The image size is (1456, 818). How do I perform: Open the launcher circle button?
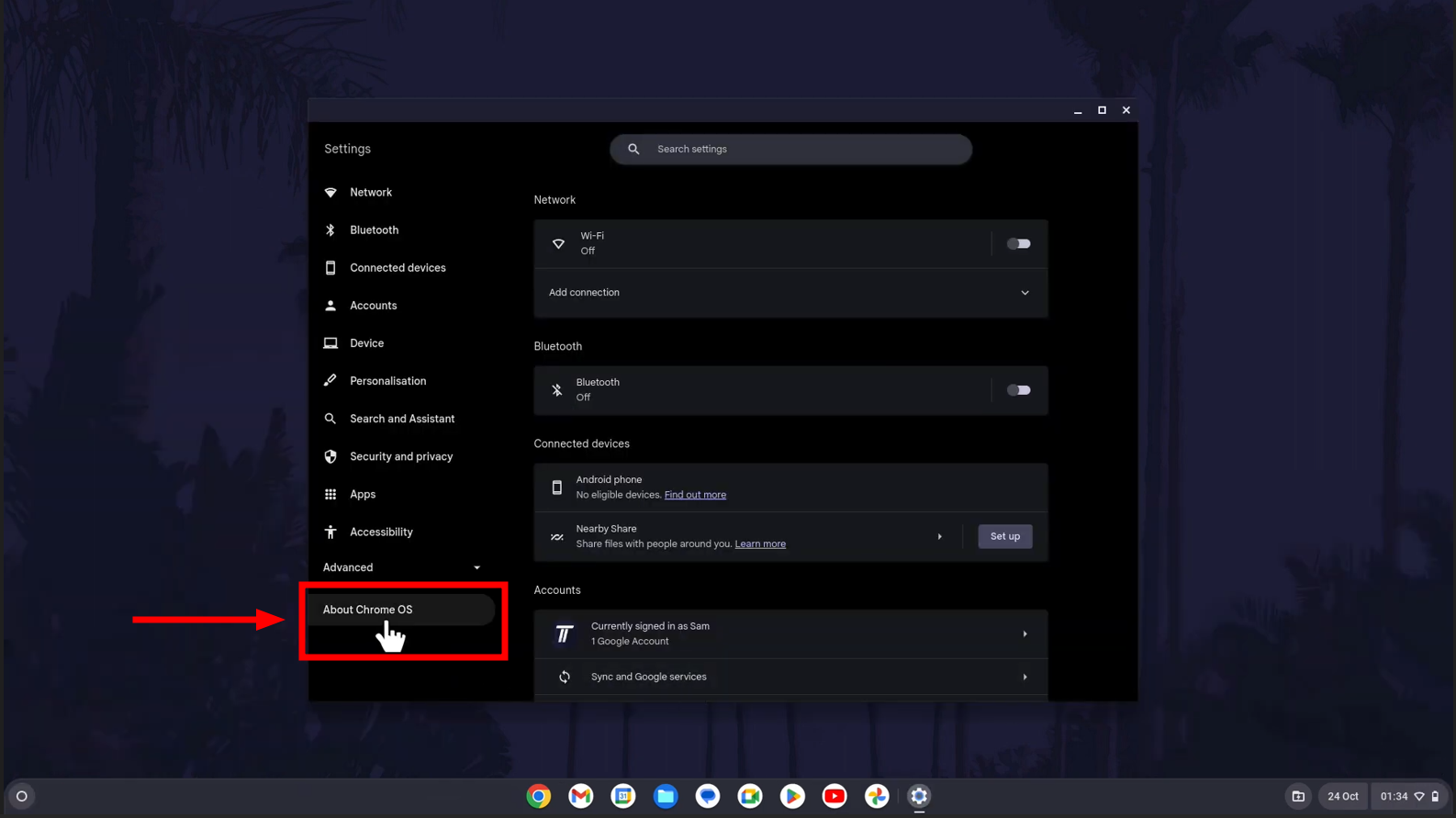click(22, 796)
